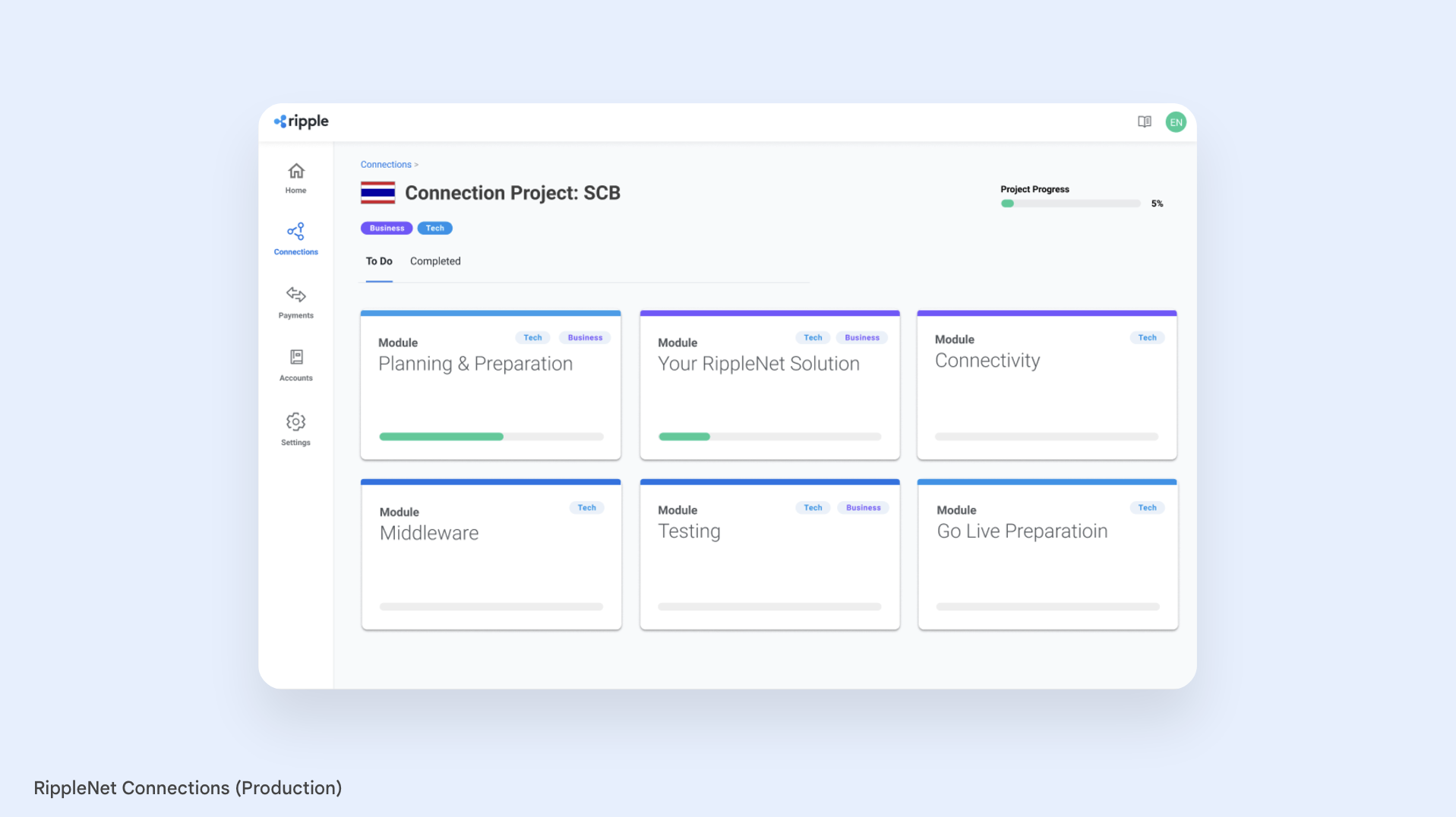Click Tech tag on Go Live Preparatioin card
The width and height of the screenshot is (1456, 817).
1147,508
